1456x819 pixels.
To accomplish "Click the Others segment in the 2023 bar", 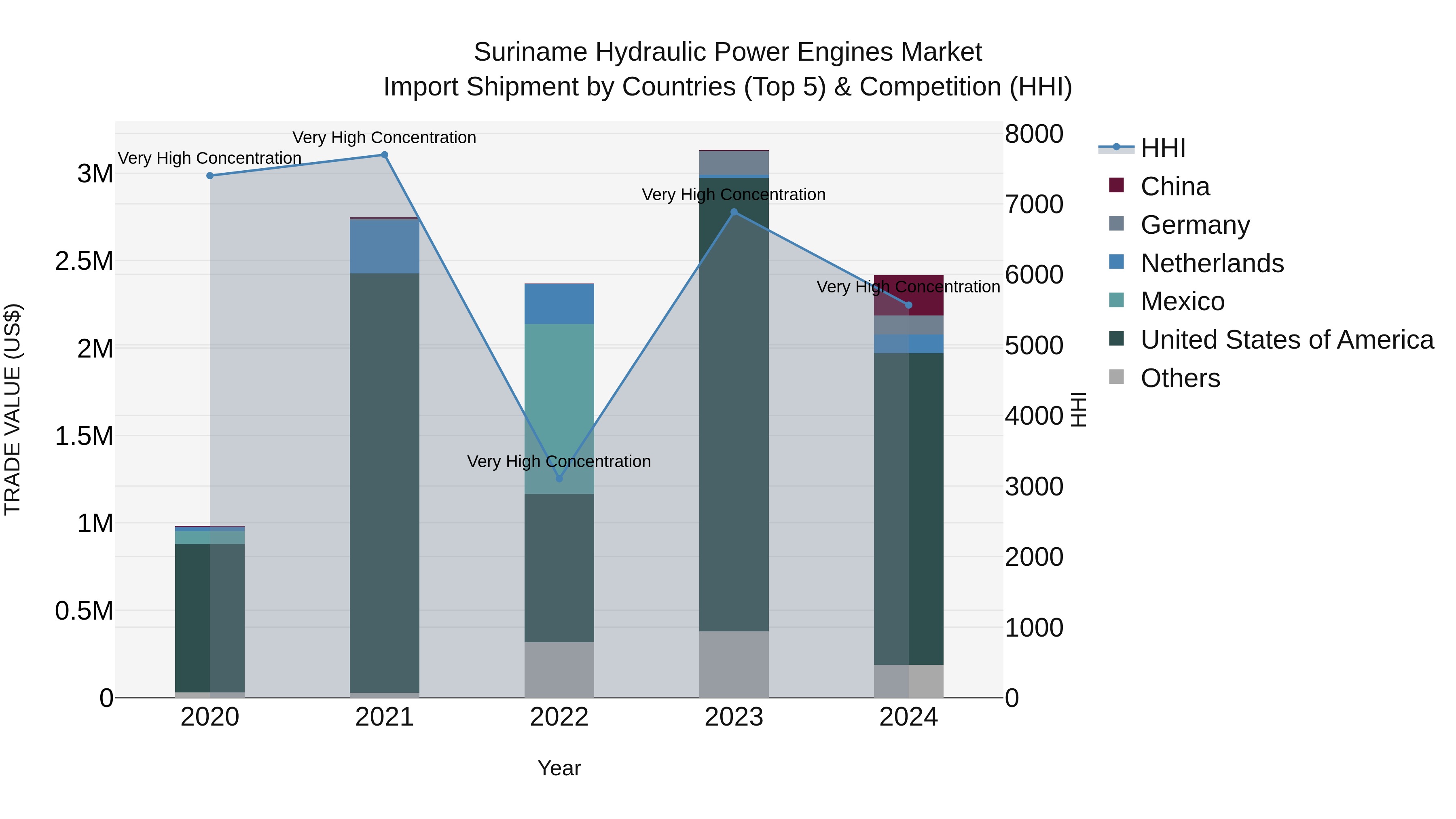I will point(734,664).
